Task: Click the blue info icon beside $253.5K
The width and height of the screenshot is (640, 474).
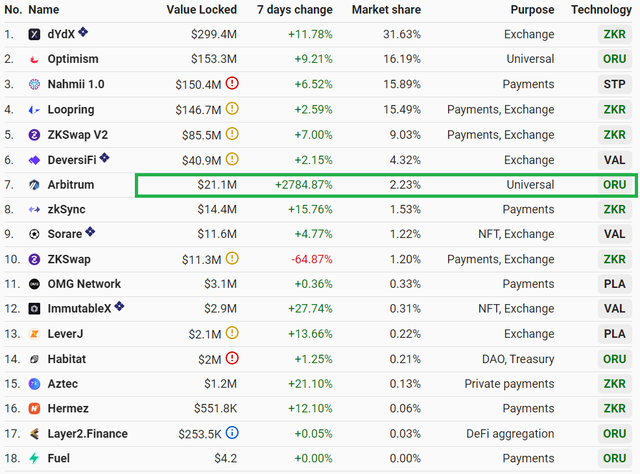Action: tap(232, 433)
